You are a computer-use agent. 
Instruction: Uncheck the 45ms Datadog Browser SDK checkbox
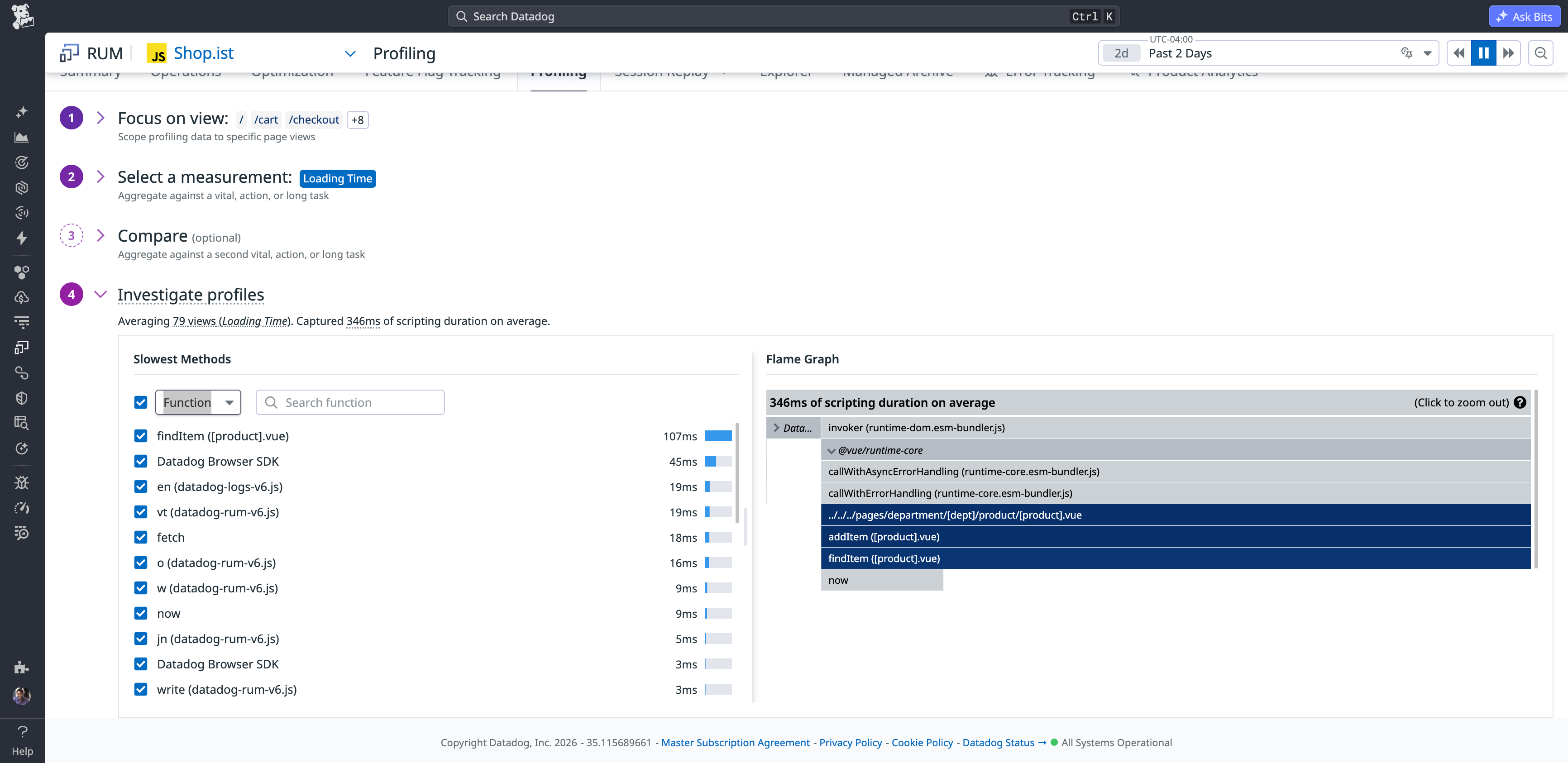click(x=141, y=461)
